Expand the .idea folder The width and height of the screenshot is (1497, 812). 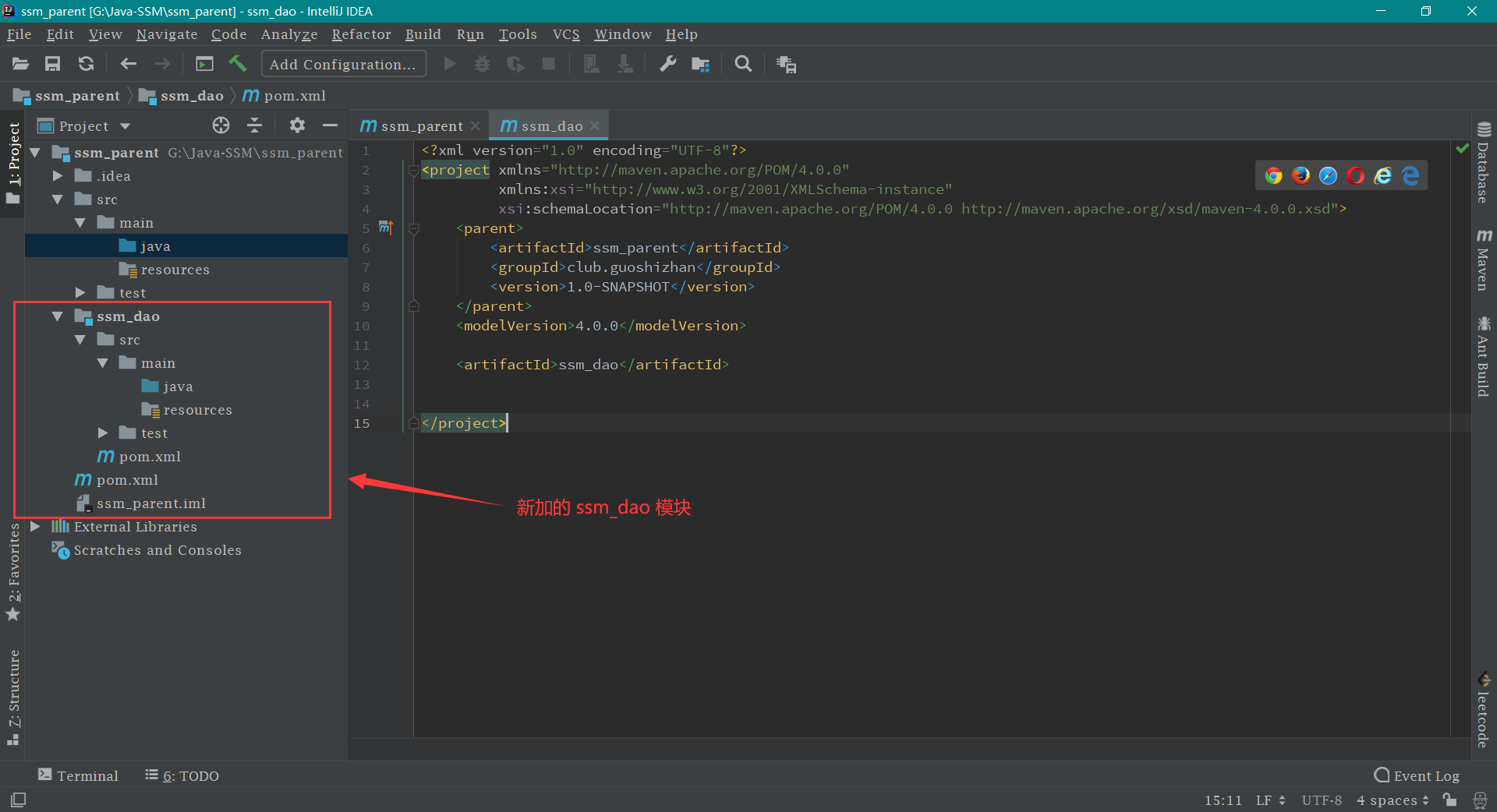pyautogui.click(x=58, y=176)
